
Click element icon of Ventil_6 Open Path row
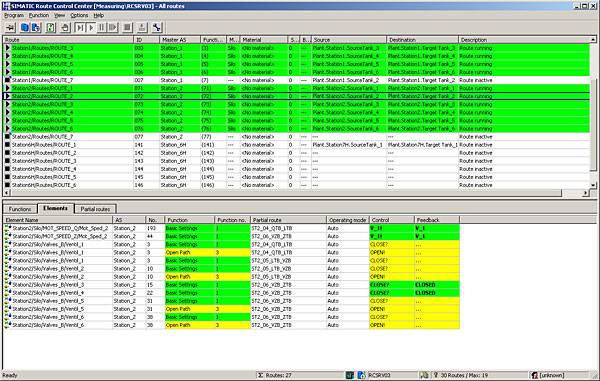coord(8,325)
